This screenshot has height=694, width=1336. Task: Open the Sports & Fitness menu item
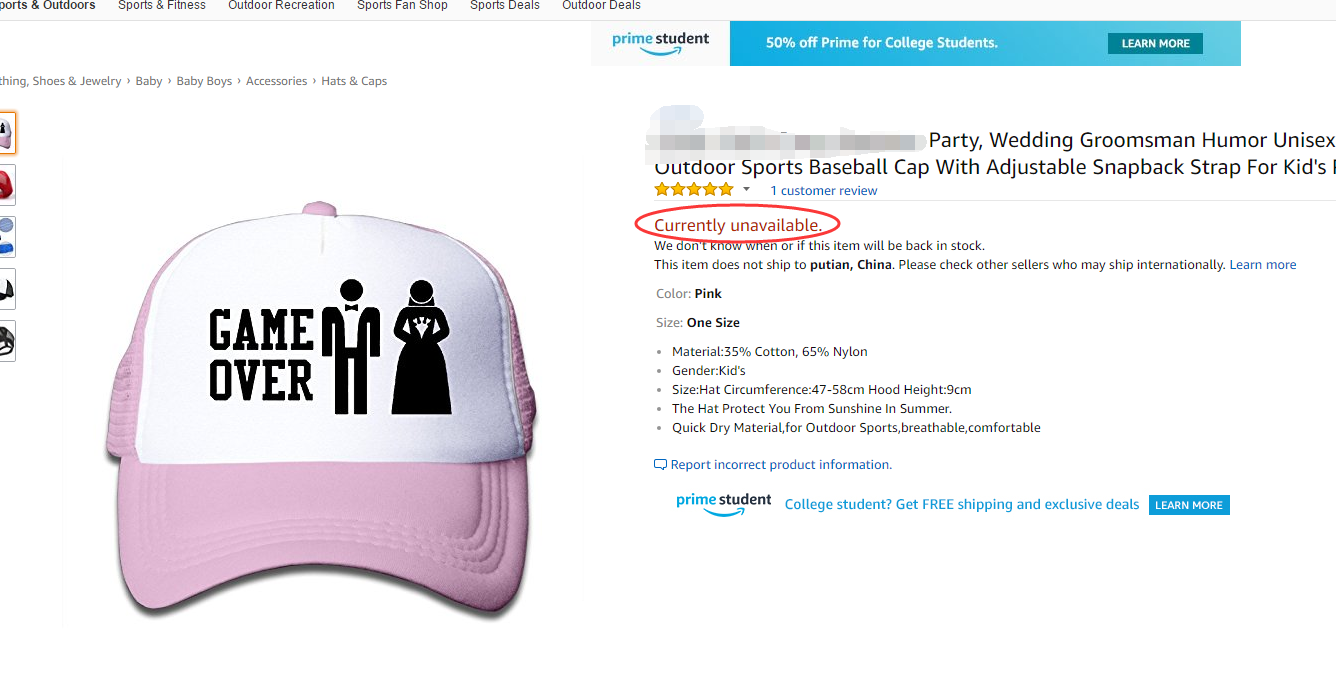point(162,6)
